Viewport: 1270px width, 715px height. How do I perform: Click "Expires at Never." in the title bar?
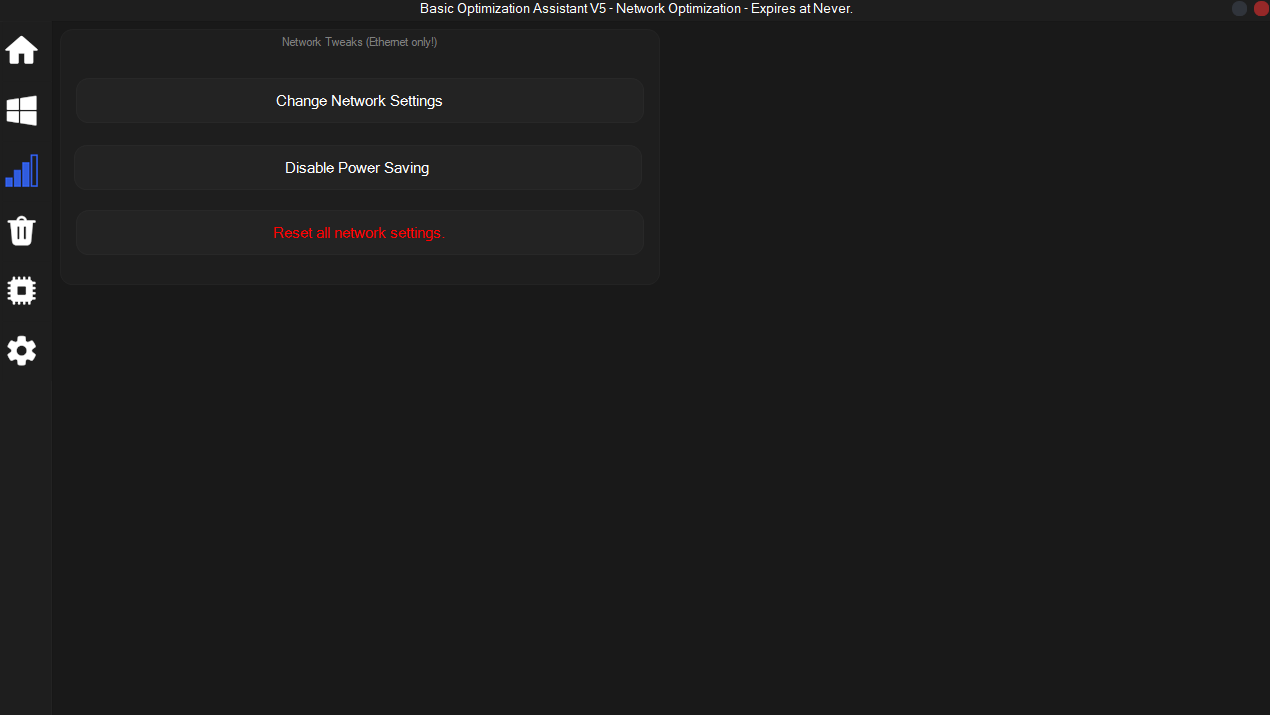coord(801,9)
